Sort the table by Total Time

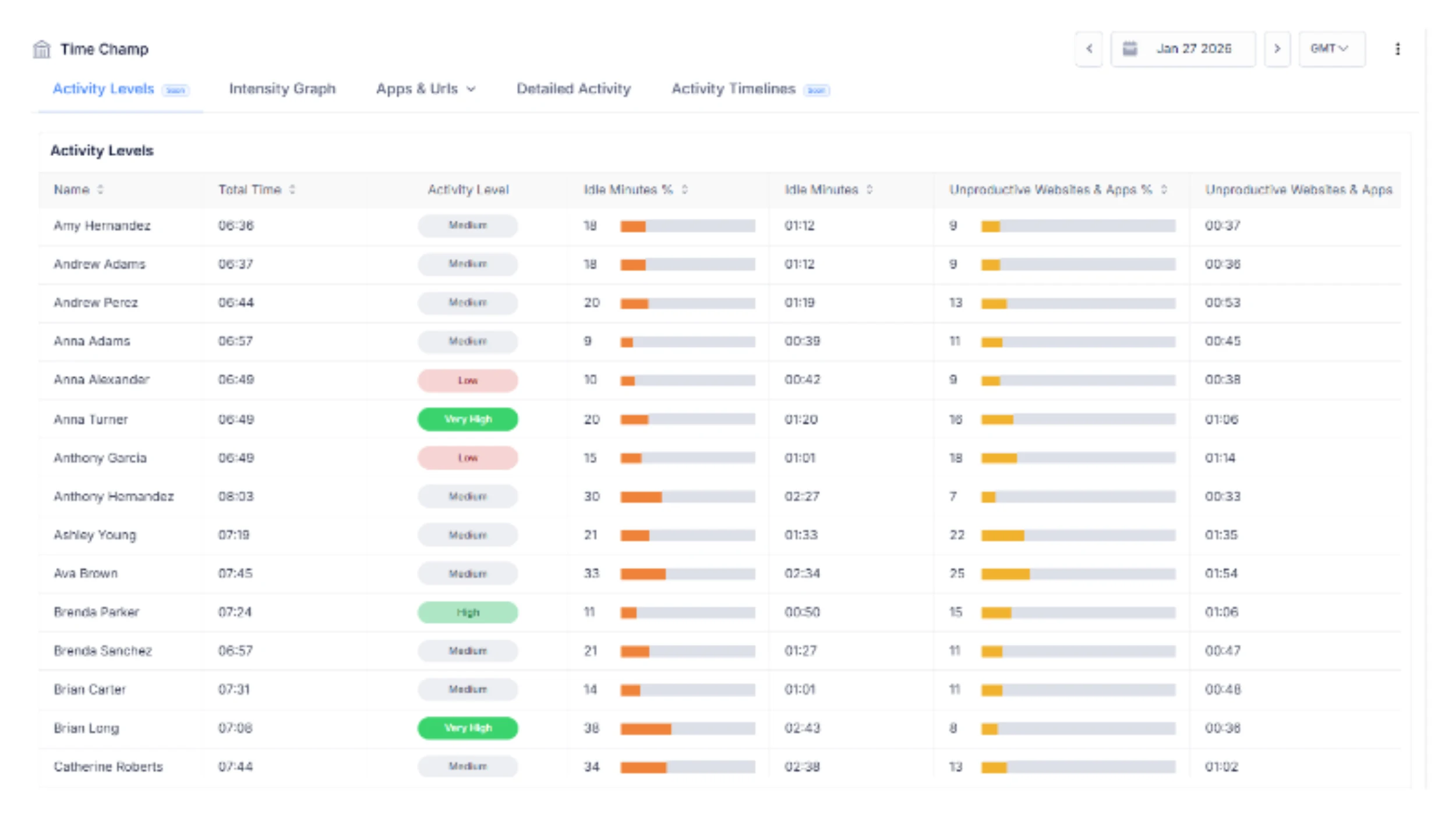(x=292, y=189)
